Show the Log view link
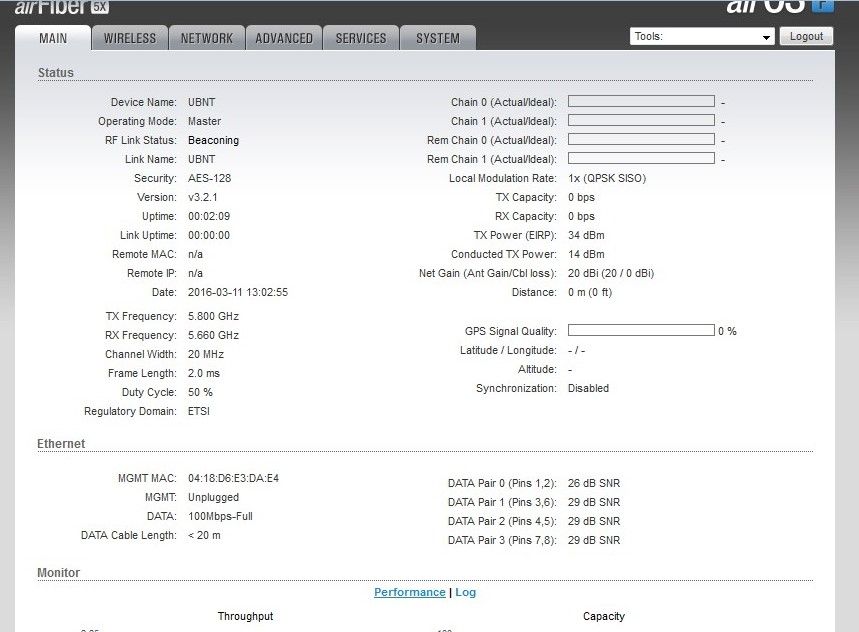 (466, 592)
